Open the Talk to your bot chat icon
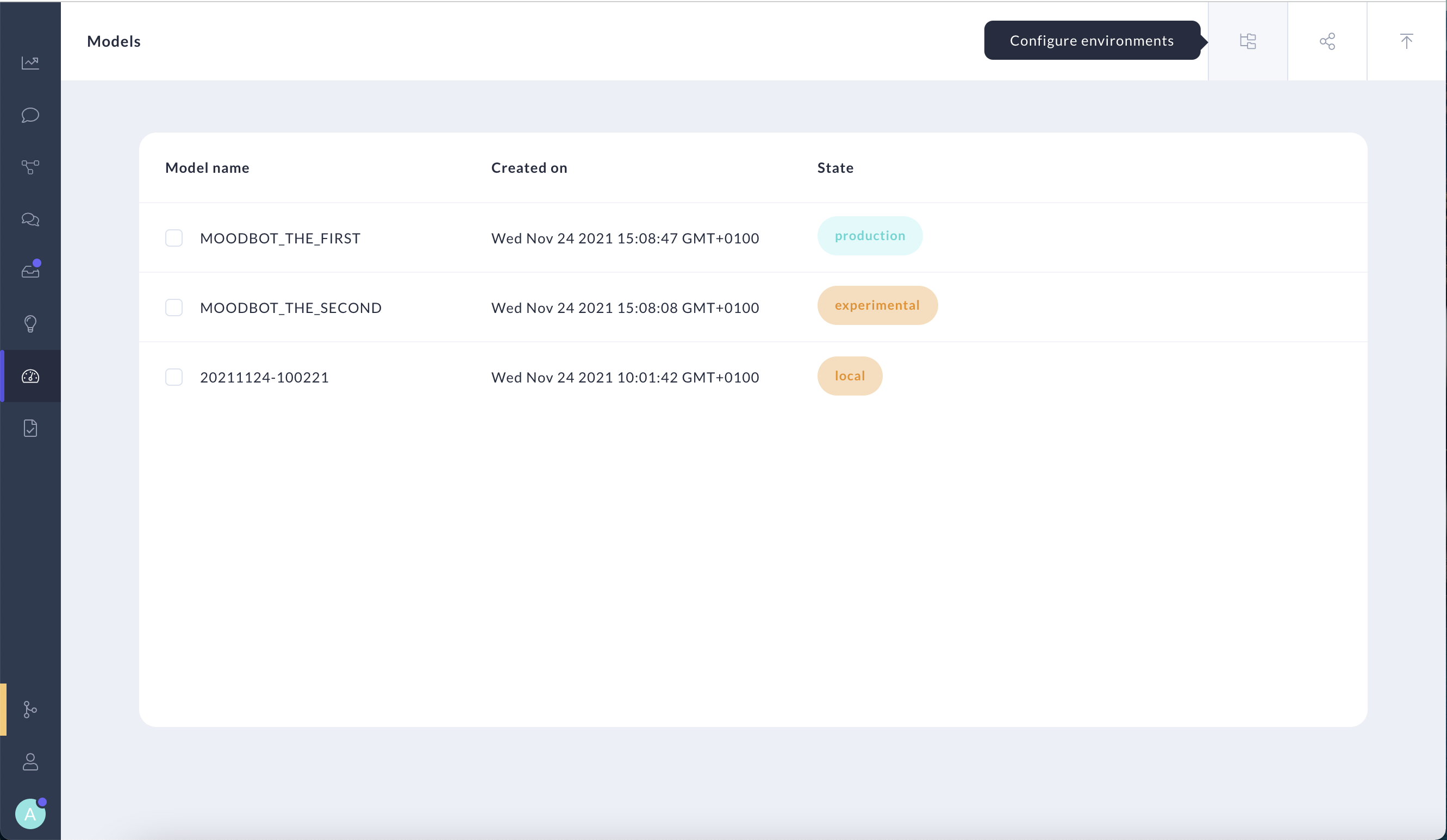Screen dimensions: 1447x840 tap(30, 115)
